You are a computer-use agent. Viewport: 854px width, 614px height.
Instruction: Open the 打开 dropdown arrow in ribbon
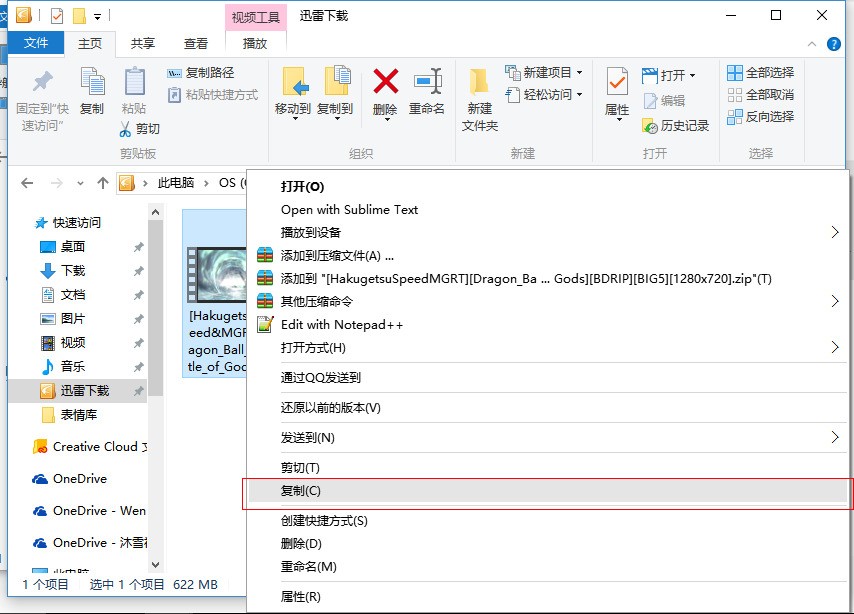coord(692,75)
